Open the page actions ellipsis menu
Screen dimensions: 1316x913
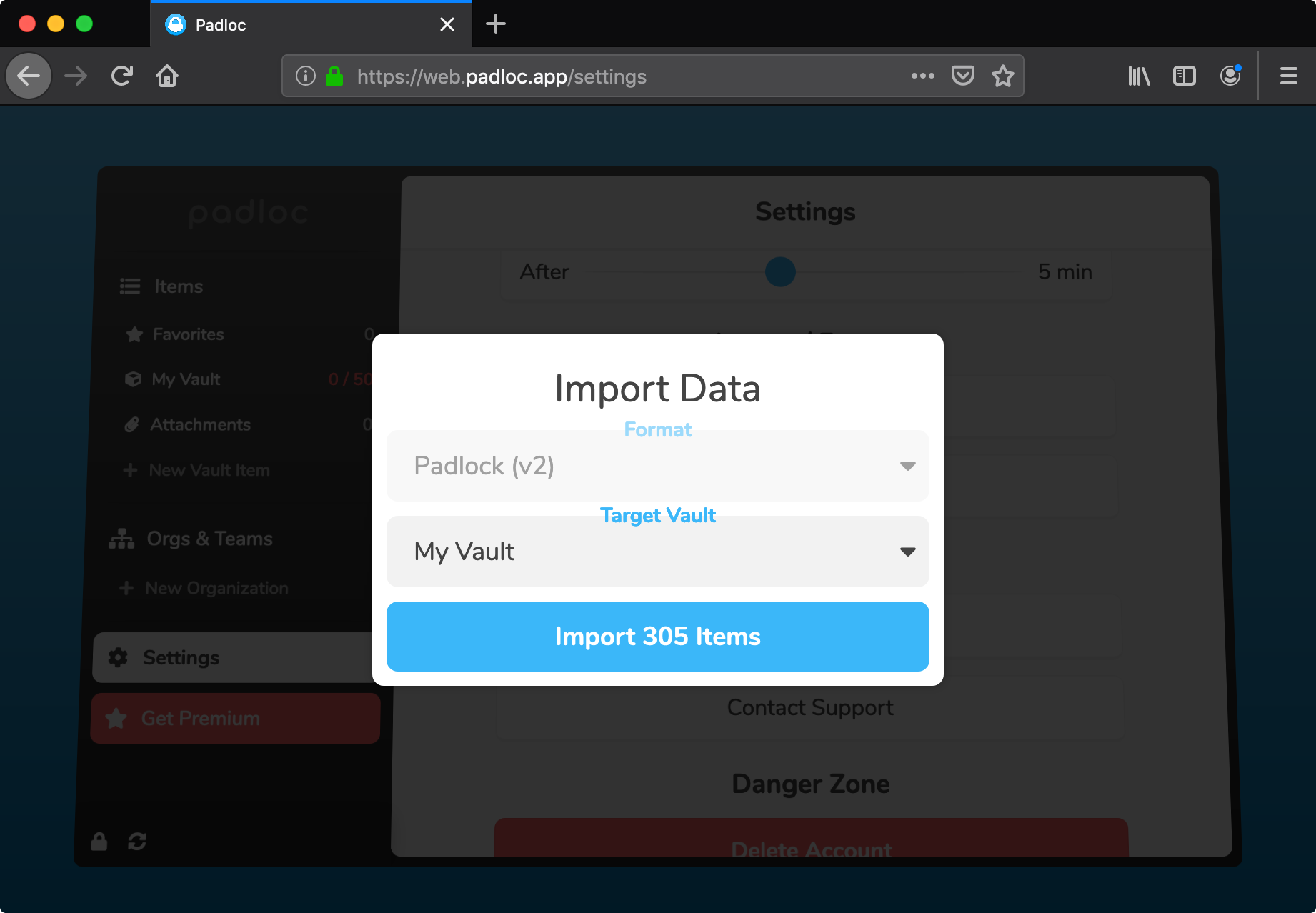[922, 76]
